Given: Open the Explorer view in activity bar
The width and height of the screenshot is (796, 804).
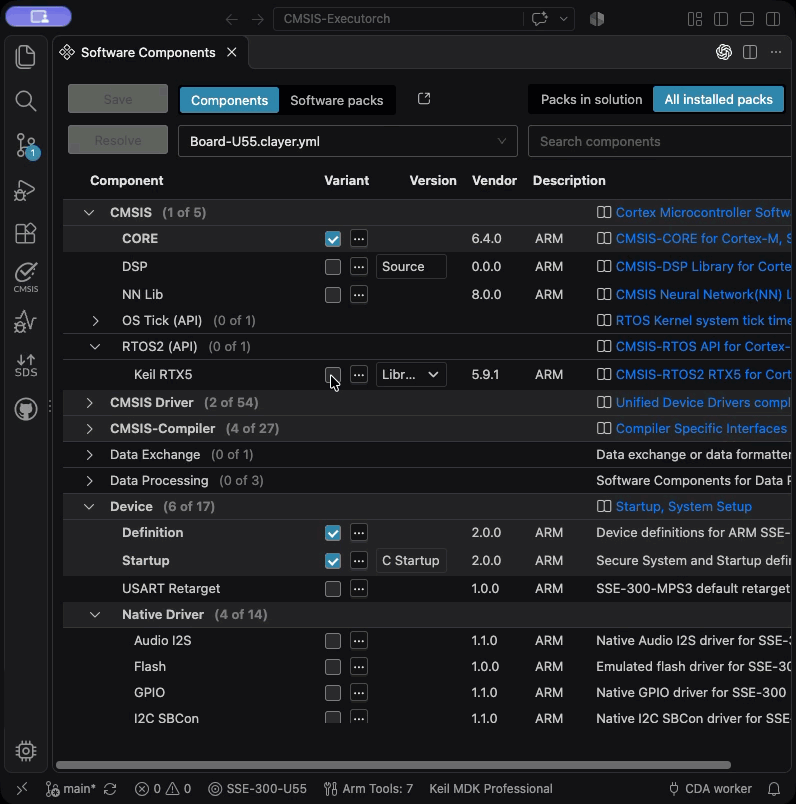Looking at the screenshot, I should (x=25, y=56).
